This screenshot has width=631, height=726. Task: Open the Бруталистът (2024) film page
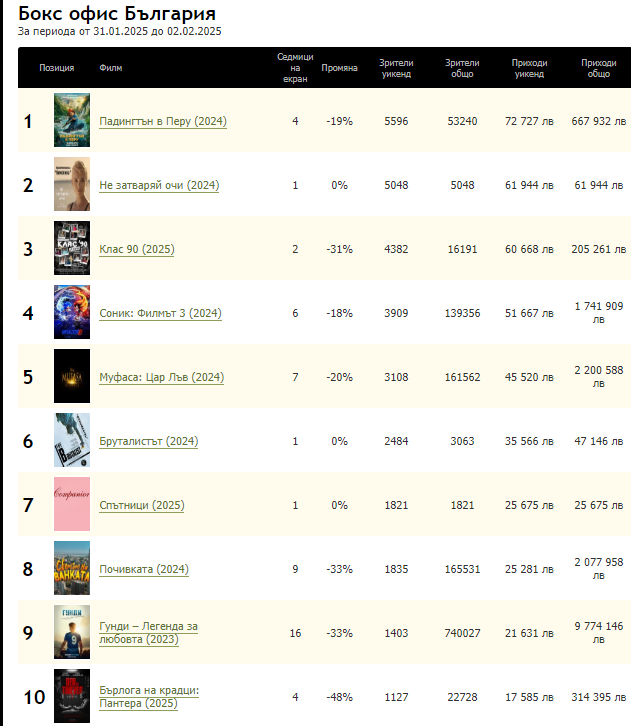click(148, 442)
